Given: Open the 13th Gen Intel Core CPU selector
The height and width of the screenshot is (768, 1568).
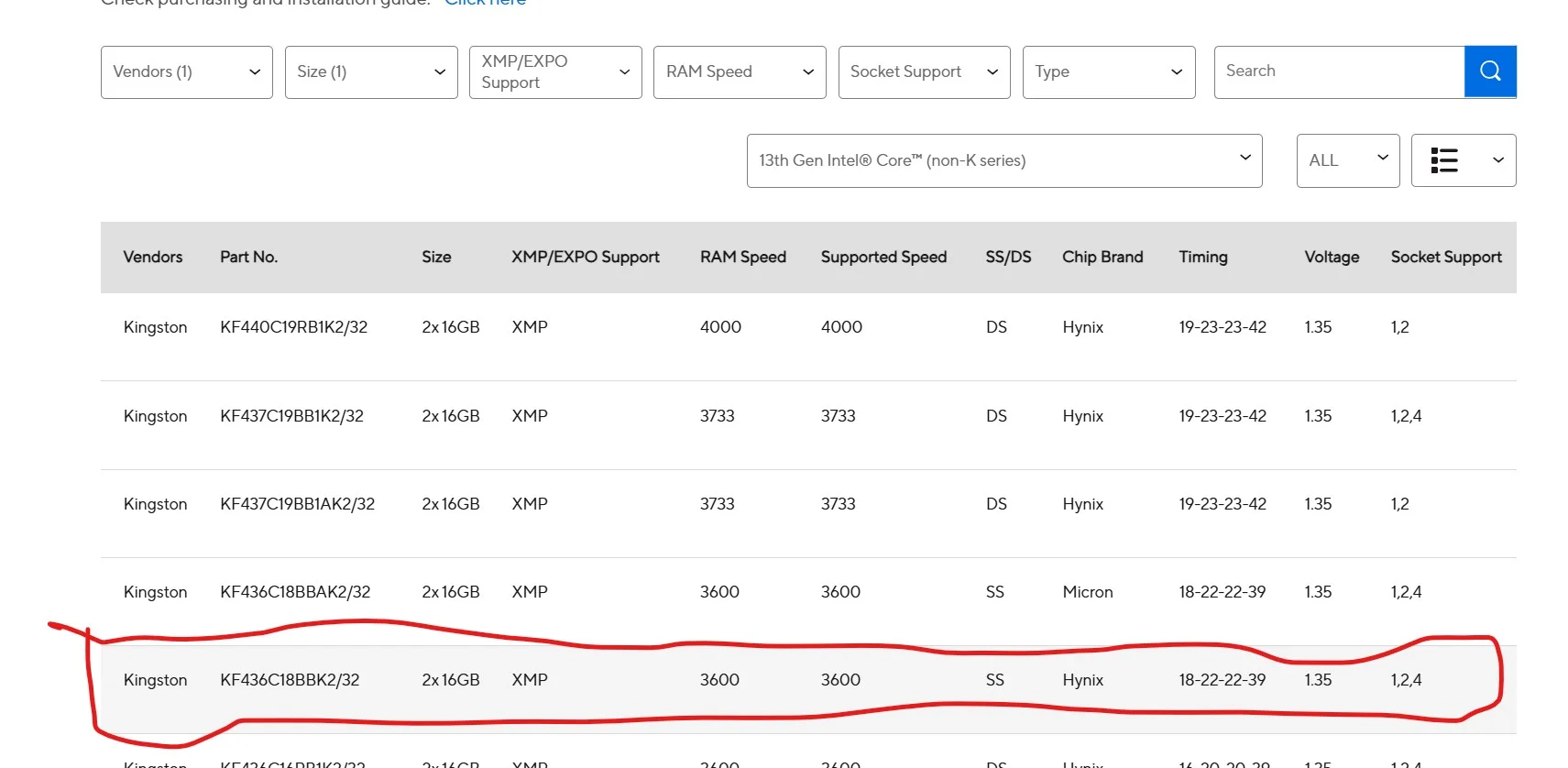Looking at the screenshot, I should (1003, 160).
